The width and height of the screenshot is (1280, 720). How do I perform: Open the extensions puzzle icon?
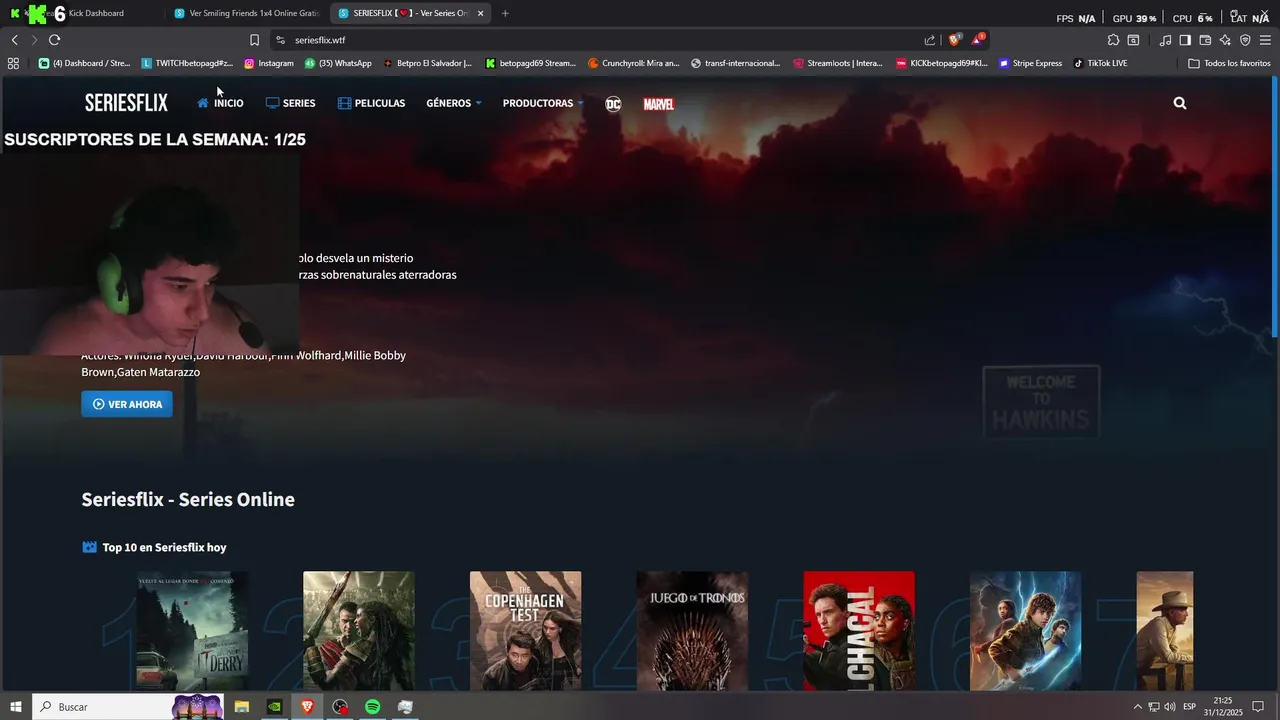point(1113,40)
